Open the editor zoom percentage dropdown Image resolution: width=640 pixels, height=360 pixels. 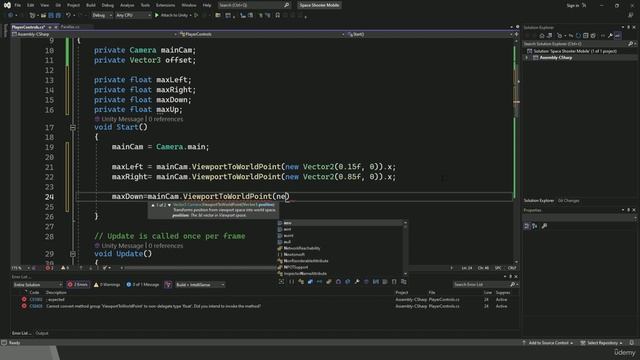pos(20,268)
